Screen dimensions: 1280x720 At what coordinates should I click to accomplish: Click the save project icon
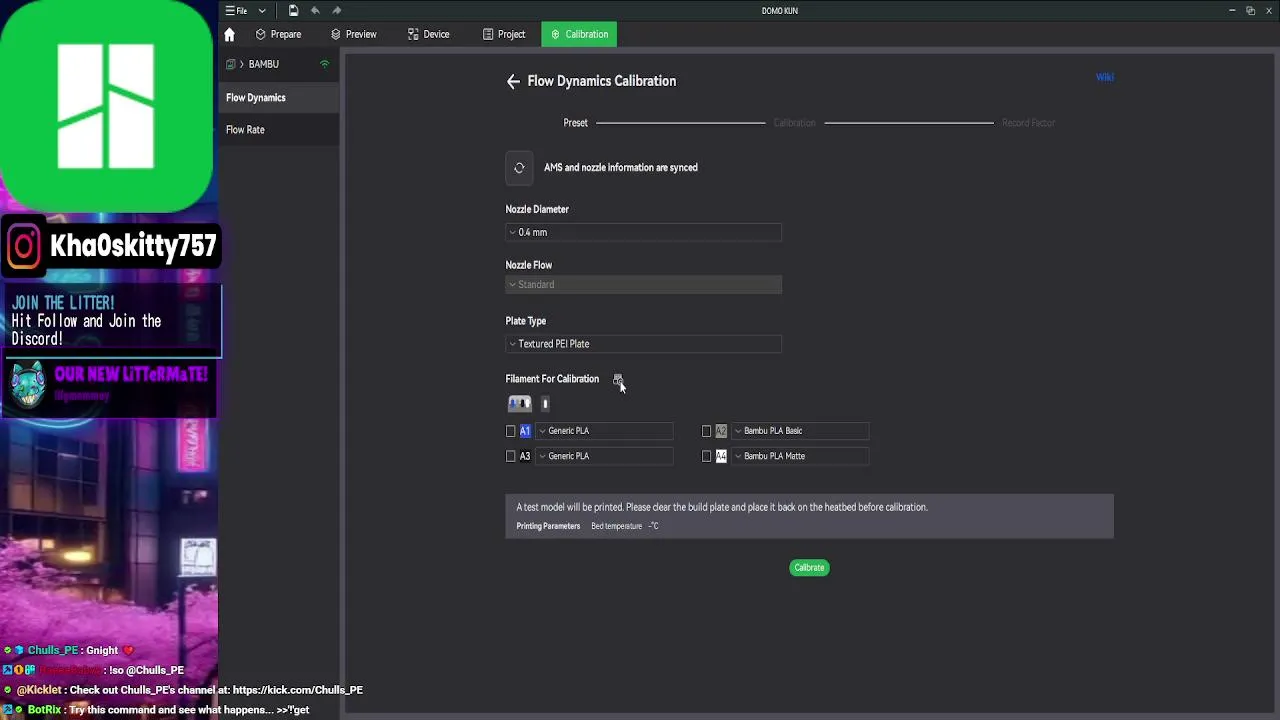293,11
